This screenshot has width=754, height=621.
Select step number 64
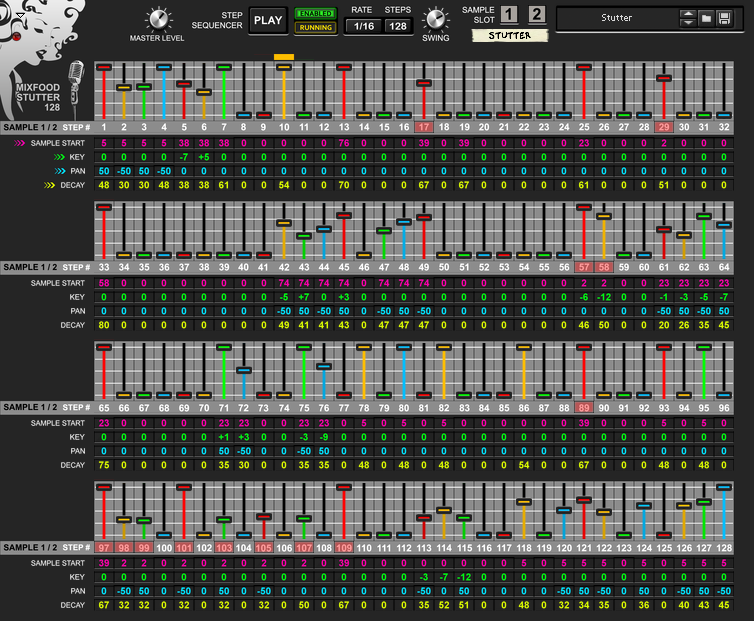pyautogui.click(x=724, y=267)
